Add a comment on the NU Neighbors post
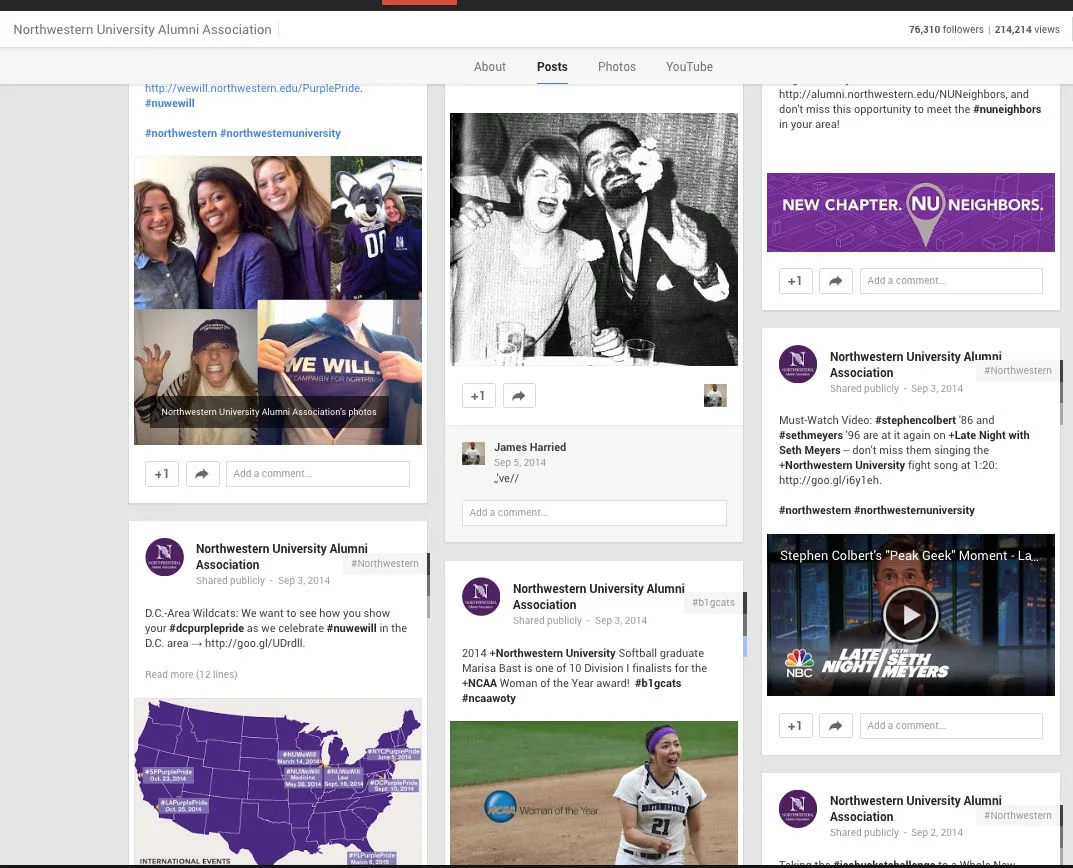Viewport: 1073px width, 868px height. click(951, 281)
